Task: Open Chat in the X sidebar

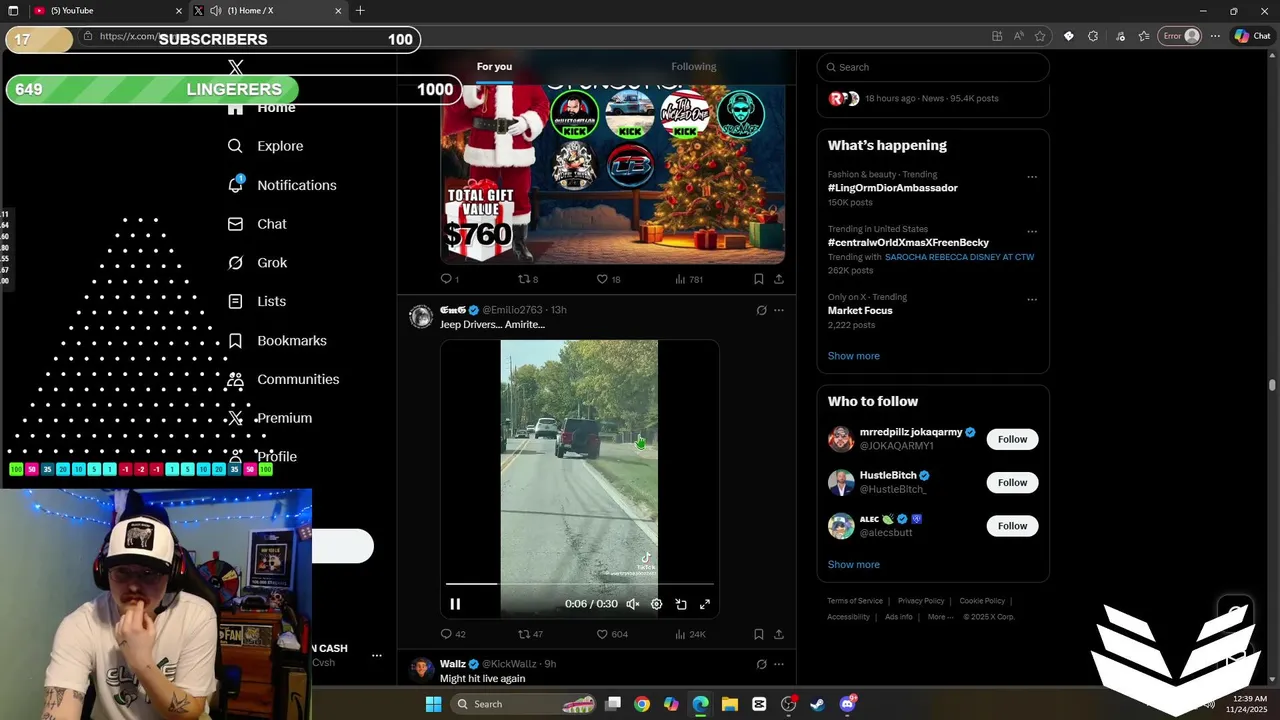Action: point(257,224)
